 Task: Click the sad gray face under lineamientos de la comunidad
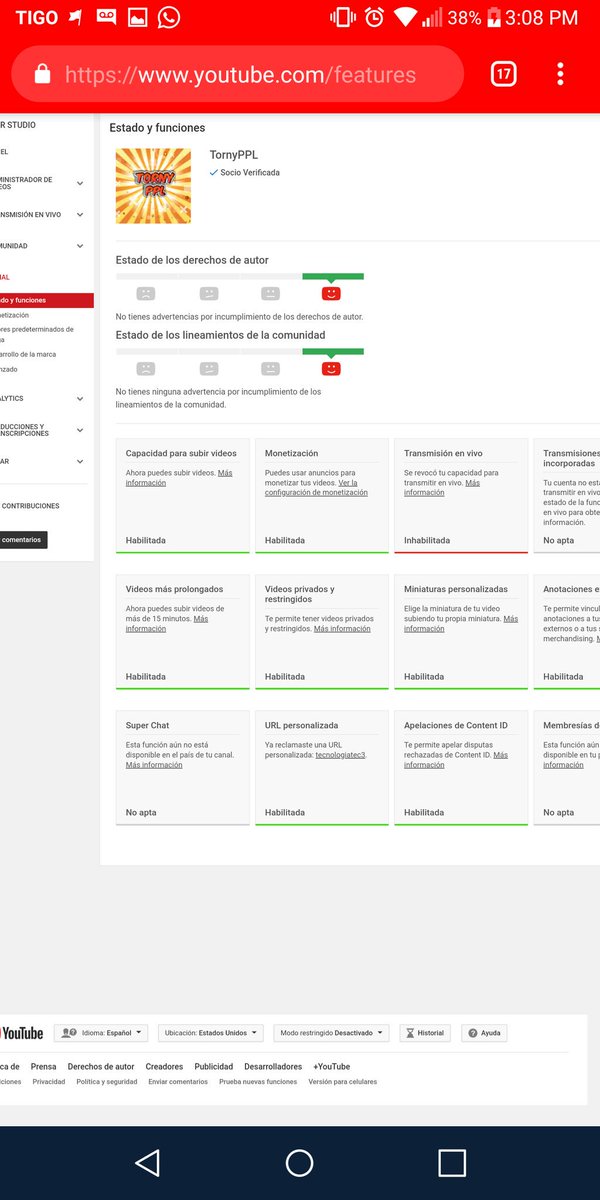(x=146, y=369)
